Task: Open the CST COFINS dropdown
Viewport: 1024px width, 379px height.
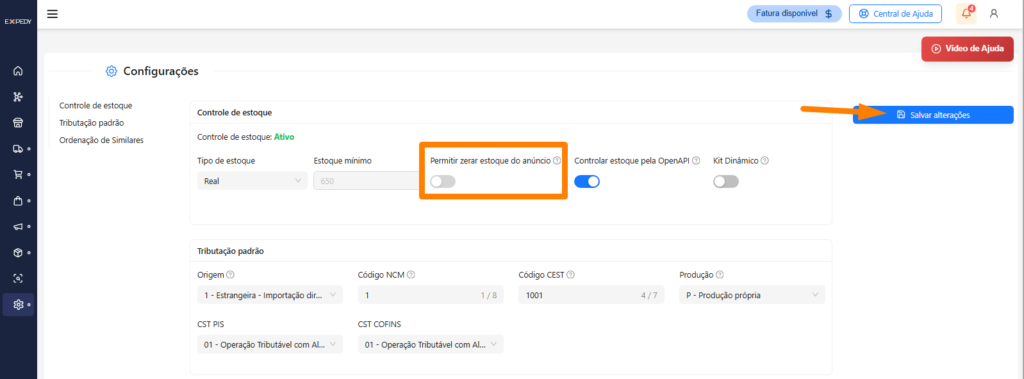Action: [x=431, y=344]
